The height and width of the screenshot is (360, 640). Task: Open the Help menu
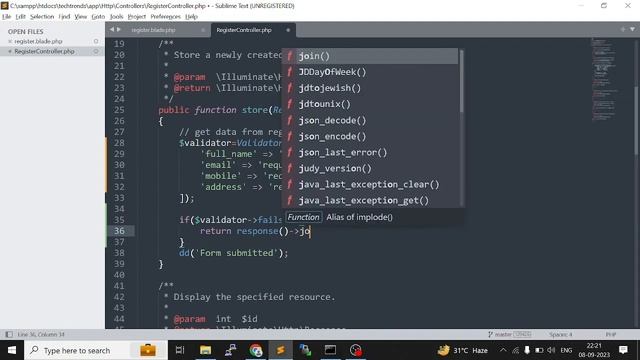click(191, 17)
